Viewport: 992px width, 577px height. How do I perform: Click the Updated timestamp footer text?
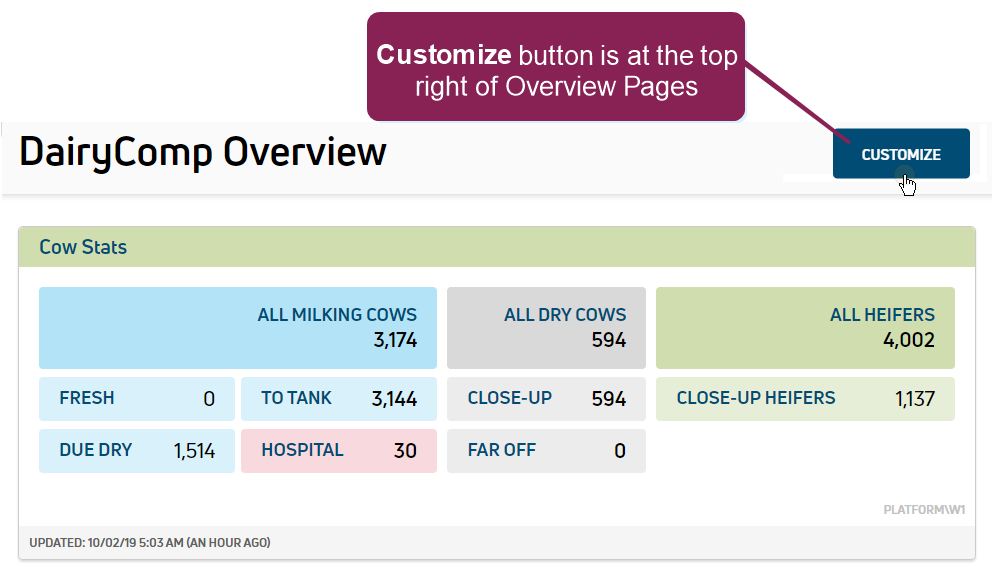pos(150,543)
